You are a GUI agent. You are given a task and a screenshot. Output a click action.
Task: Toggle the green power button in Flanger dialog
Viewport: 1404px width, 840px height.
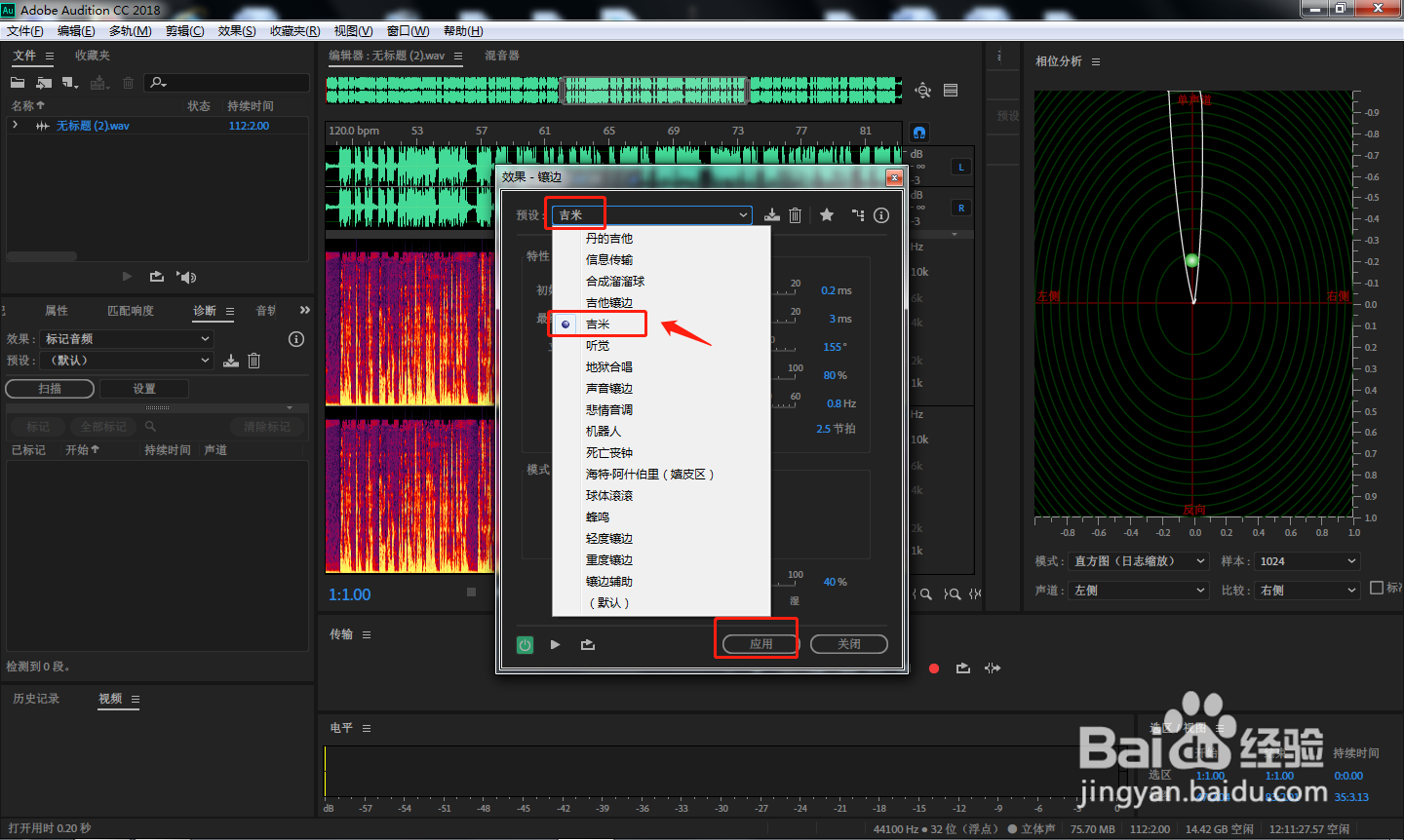525,644
